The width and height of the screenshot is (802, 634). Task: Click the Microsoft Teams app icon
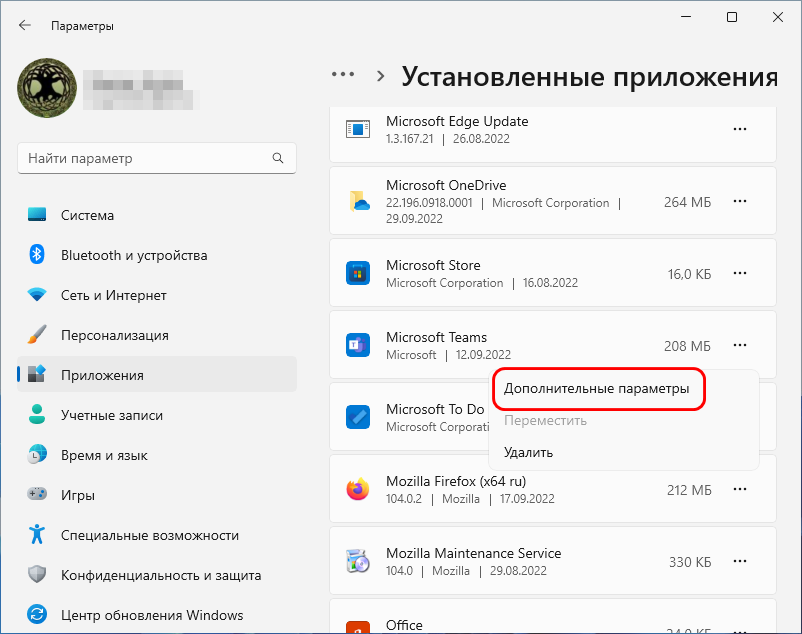tap(358, 346)
